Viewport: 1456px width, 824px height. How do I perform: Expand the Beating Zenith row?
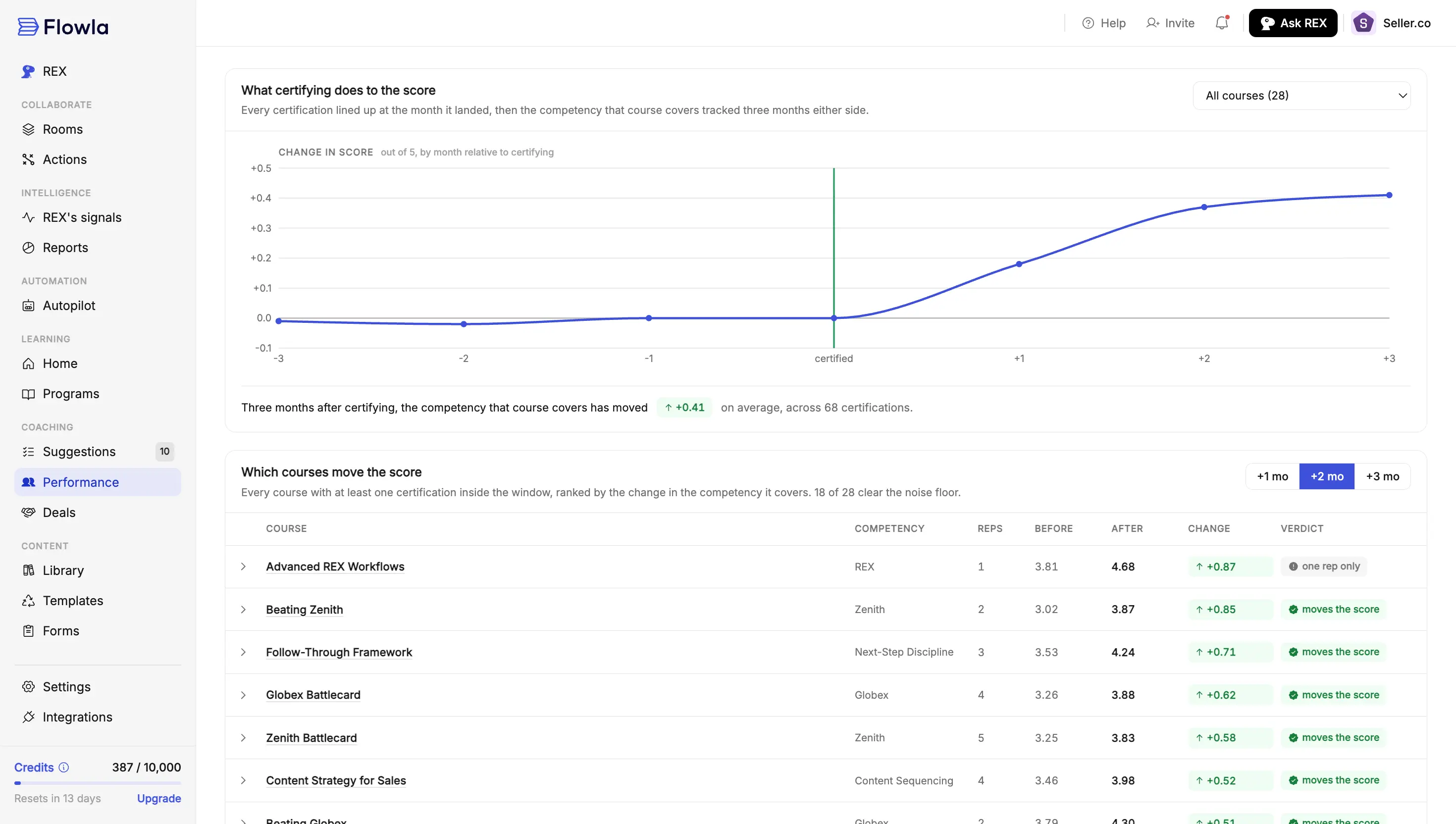click(243, 610)
